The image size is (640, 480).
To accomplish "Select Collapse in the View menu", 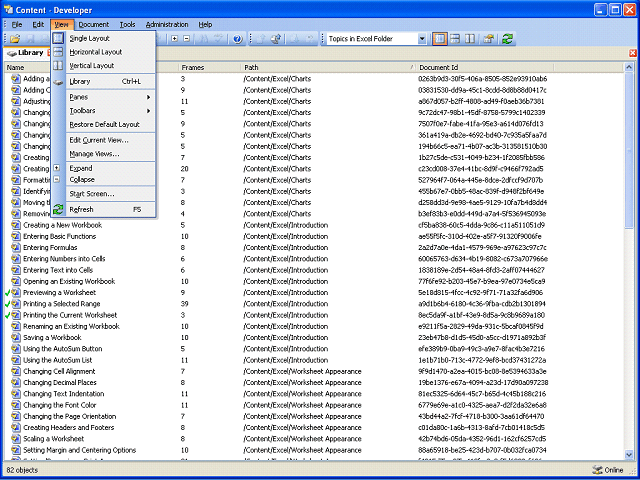I will pos(103,180).
